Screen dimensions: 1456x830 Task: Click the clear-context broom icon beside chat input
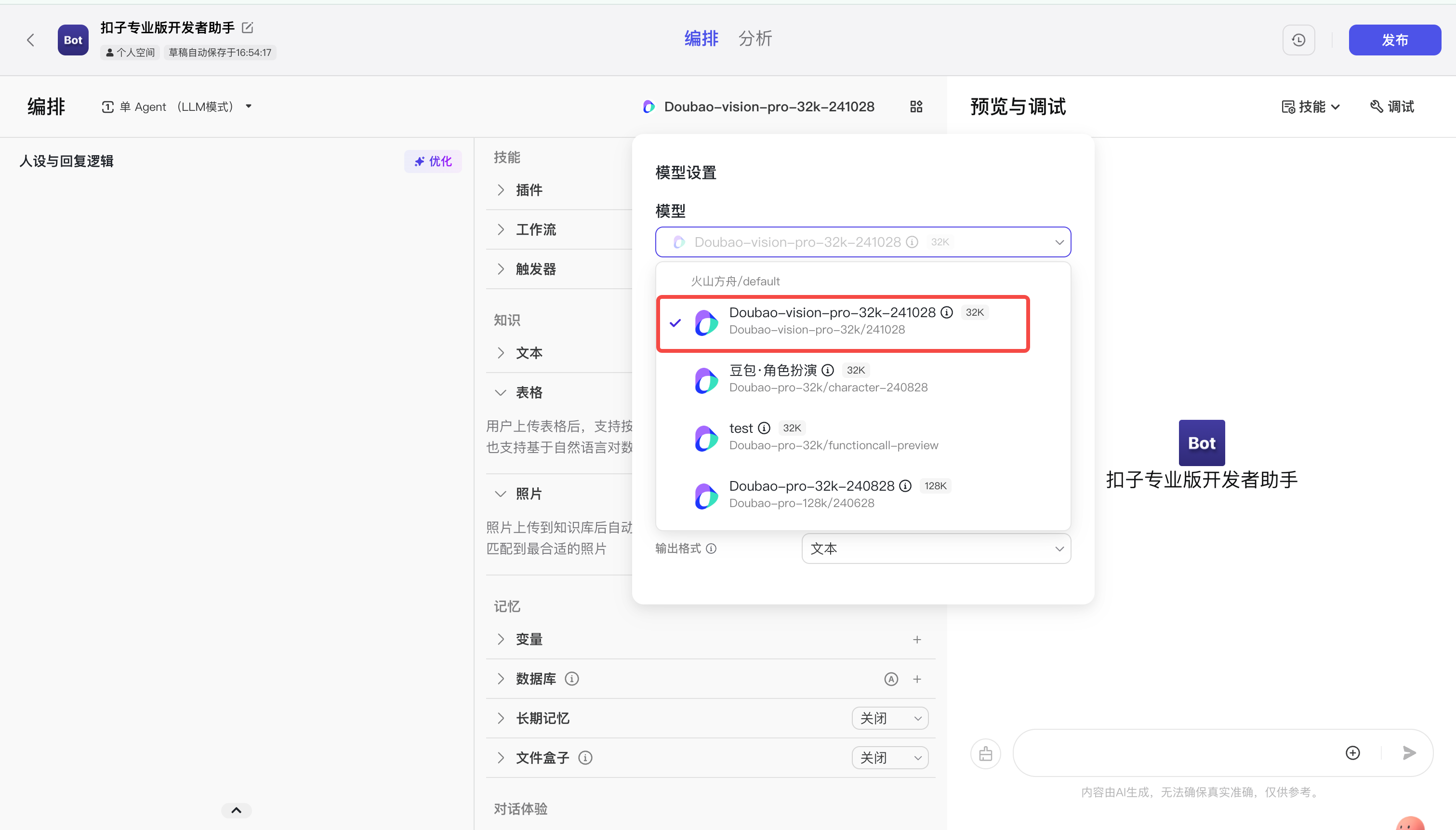[x=985, y=754]
